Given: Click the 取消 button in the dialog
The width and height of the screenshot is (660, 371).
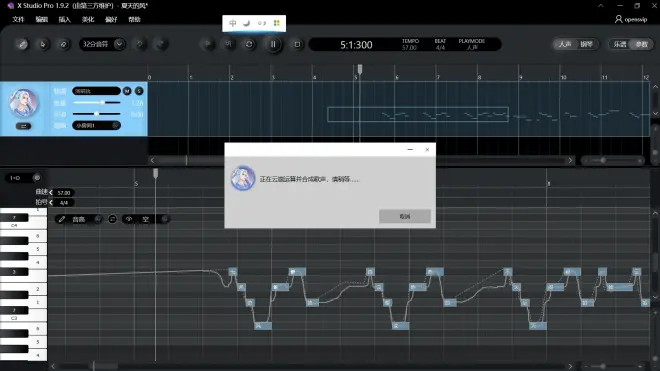Looking at the screenshot, I should pyautogui.click(x=405, y=216).
